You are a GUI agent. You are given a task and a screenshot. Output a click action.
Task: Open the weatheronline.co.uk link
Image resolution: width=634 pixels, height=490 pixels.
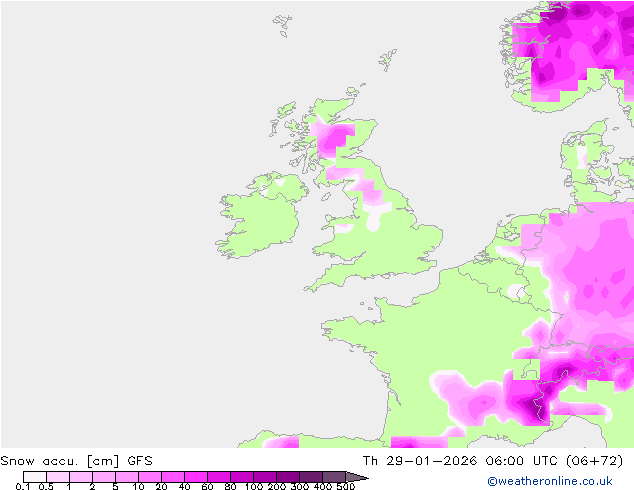coord(550,481)
